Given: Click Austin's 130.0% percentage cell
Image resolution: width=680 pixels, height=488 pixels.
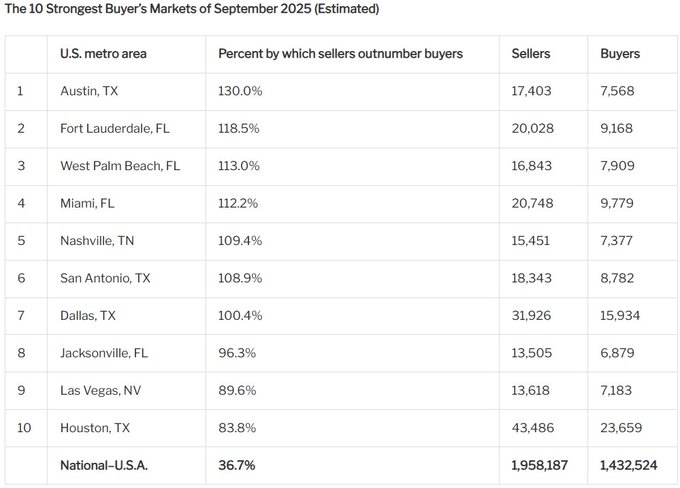Looking at the screenshot, I should click(x=239, y=91).
